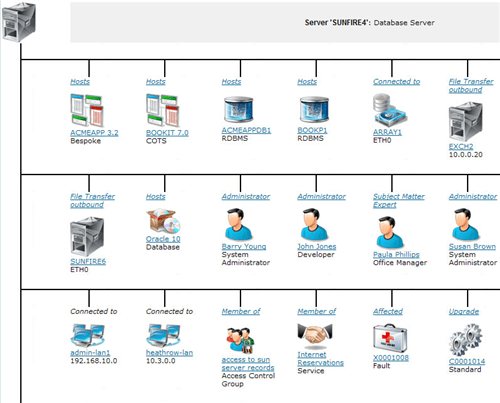The image size is (500, 403).
Task: Open the Barry Young link
Action: pyautogui.click(x=244, y=247)
